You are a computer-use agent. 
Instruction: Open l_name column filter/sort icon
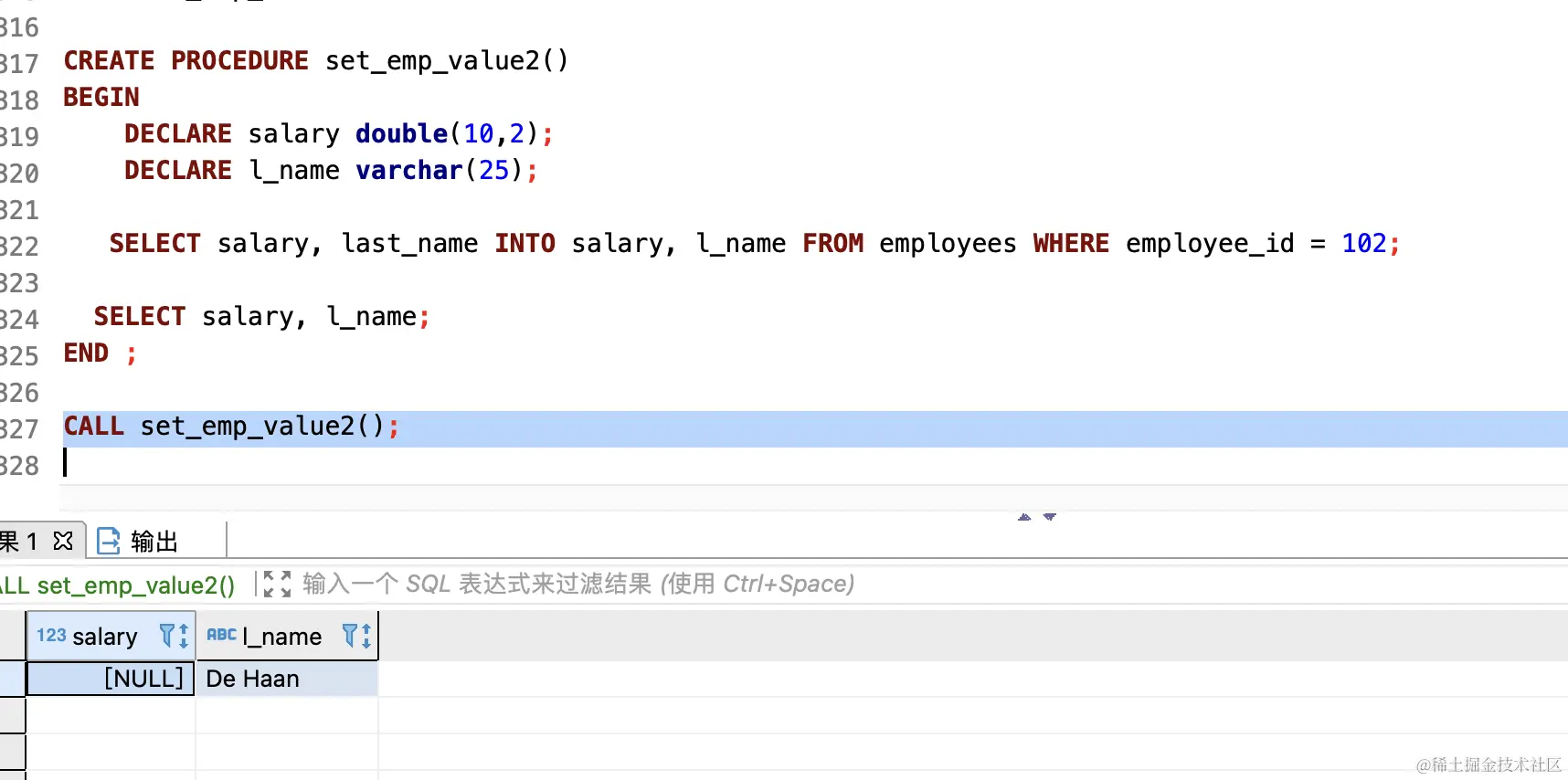point(356,636)
